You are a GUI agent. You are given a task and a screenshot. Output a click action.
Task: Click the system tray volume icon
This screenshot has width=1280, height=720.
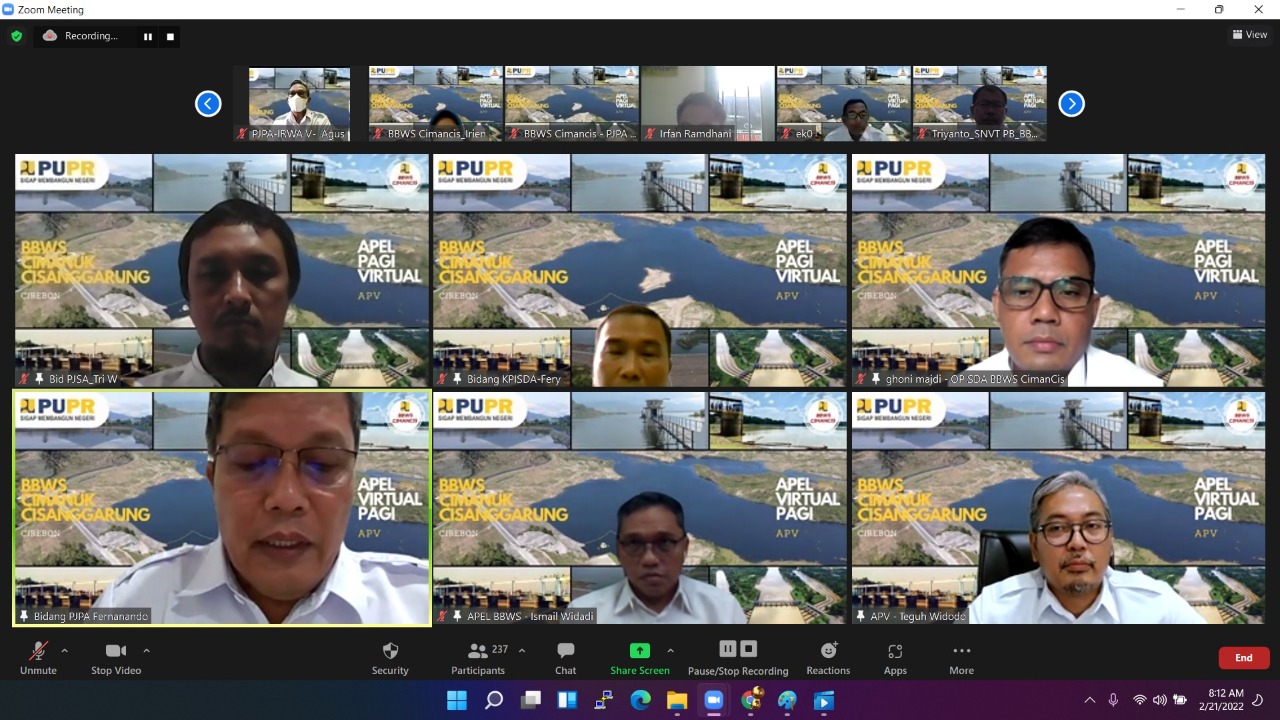(1159, 700)
